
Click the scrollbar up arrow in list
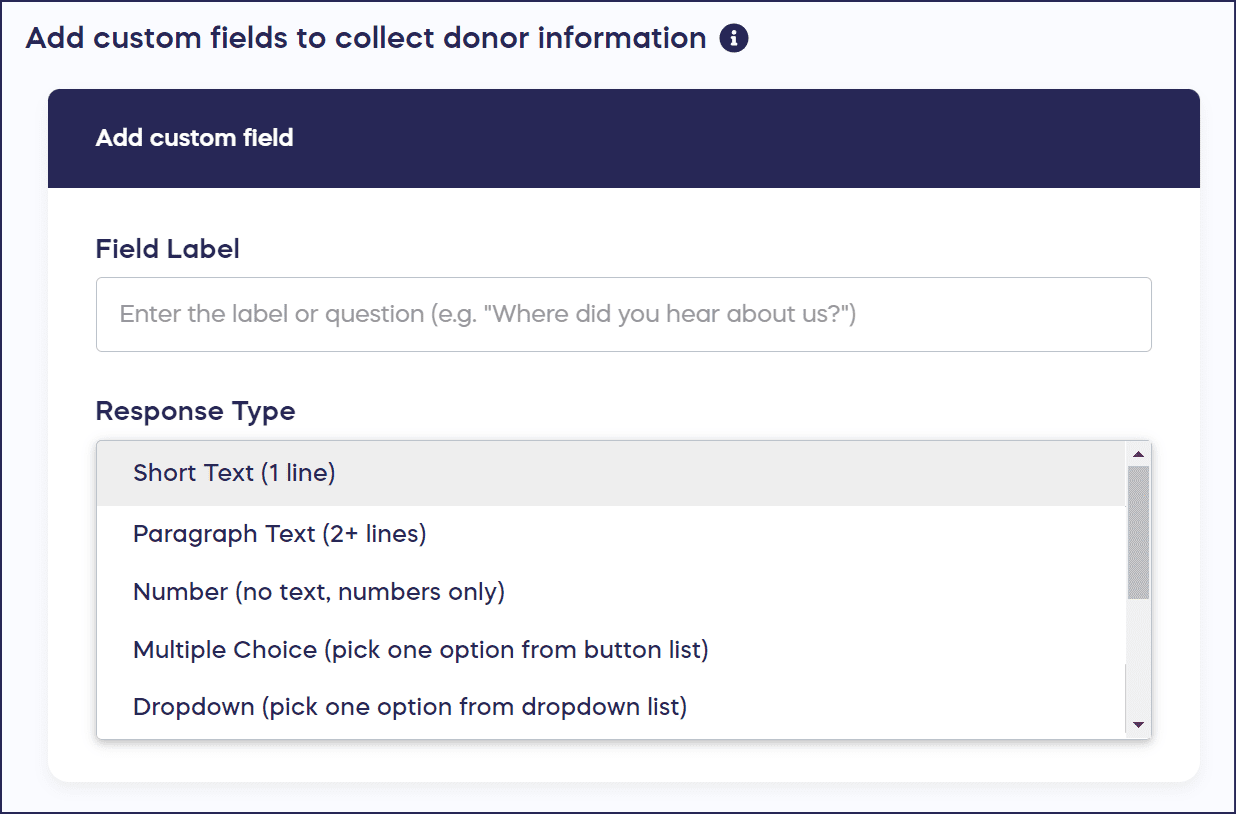(x=1138, y=454)
